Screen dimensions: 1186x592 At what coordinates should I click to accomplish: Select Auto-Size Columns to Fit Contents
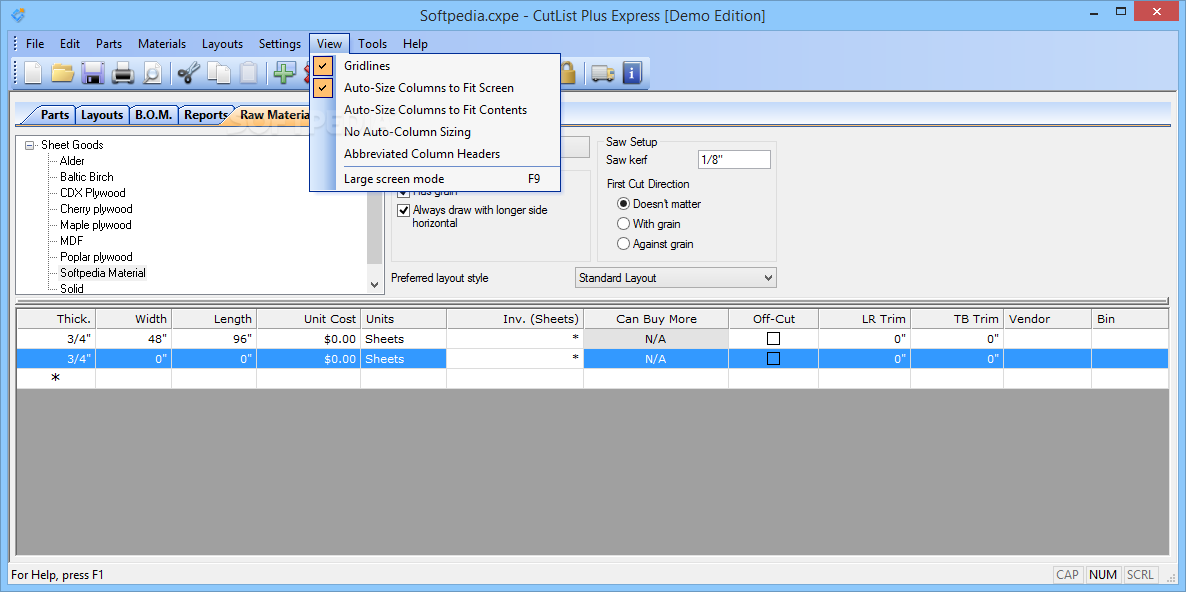click(435, 110)
